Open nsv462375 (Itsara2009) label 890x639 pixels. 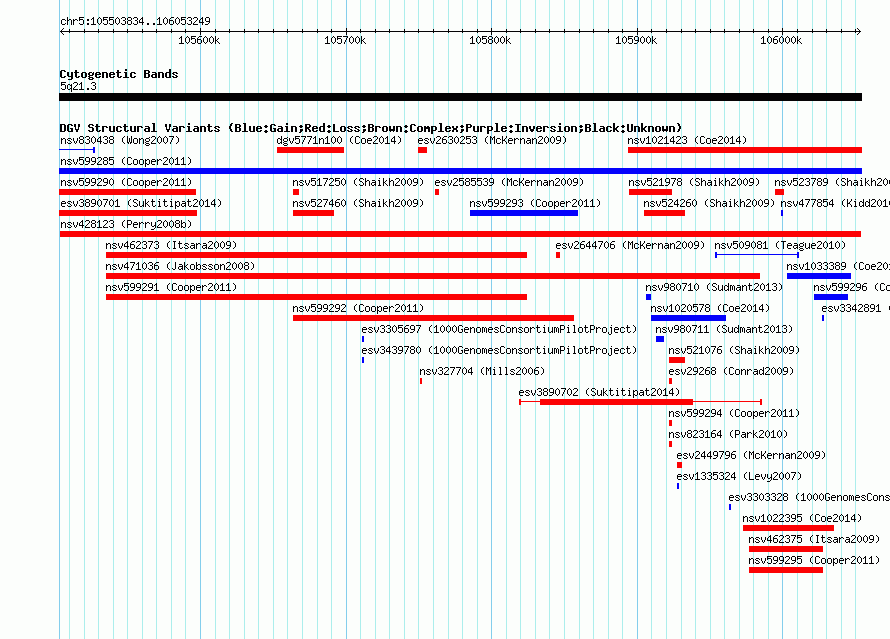point(814,539)
